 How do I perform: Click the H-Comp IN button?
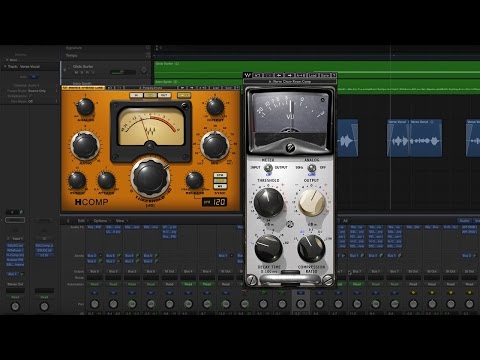136,95
